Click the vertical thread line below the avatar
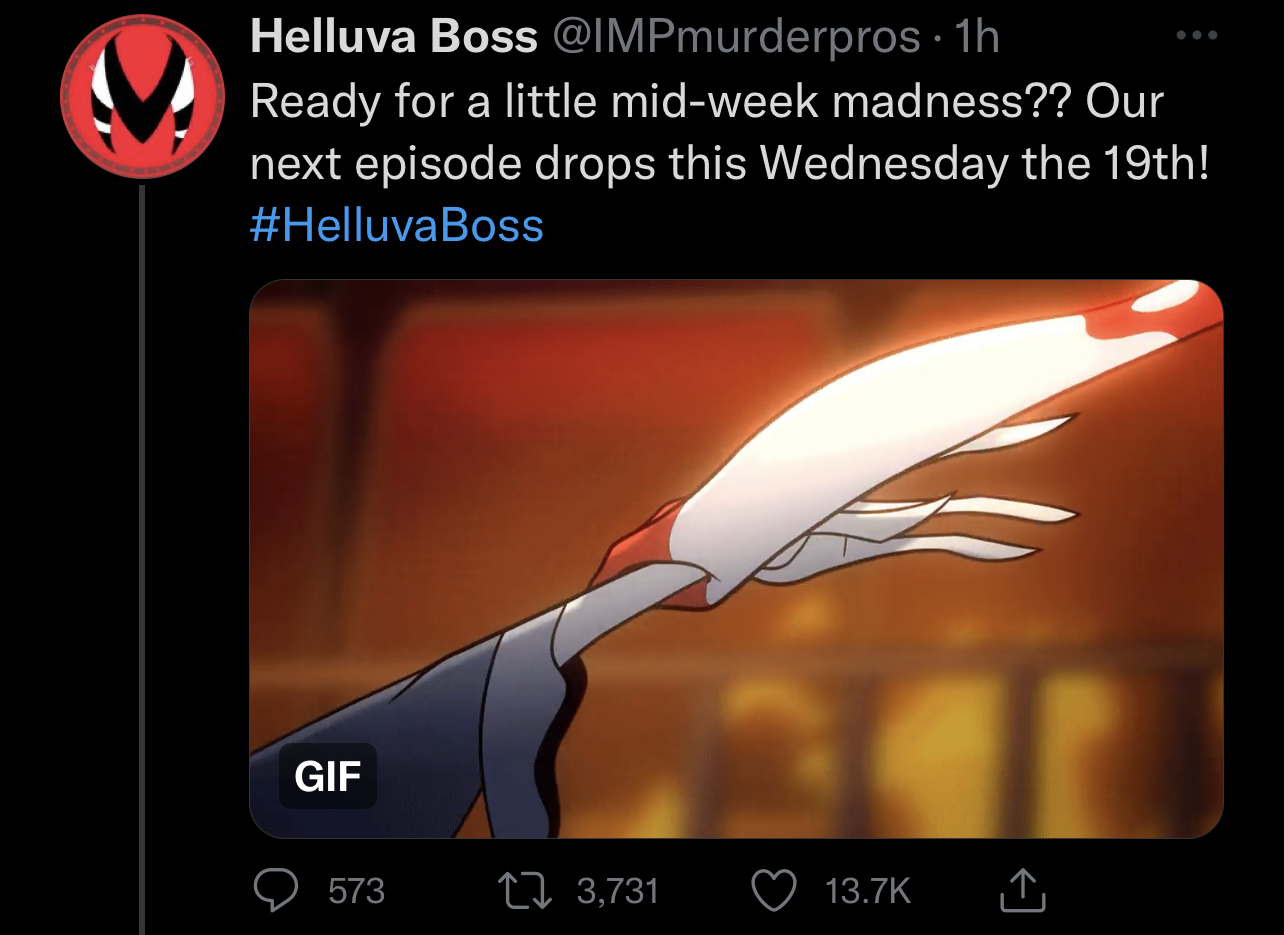The height and width of the screenshot is (935, 1284). (x=142, y=560)
